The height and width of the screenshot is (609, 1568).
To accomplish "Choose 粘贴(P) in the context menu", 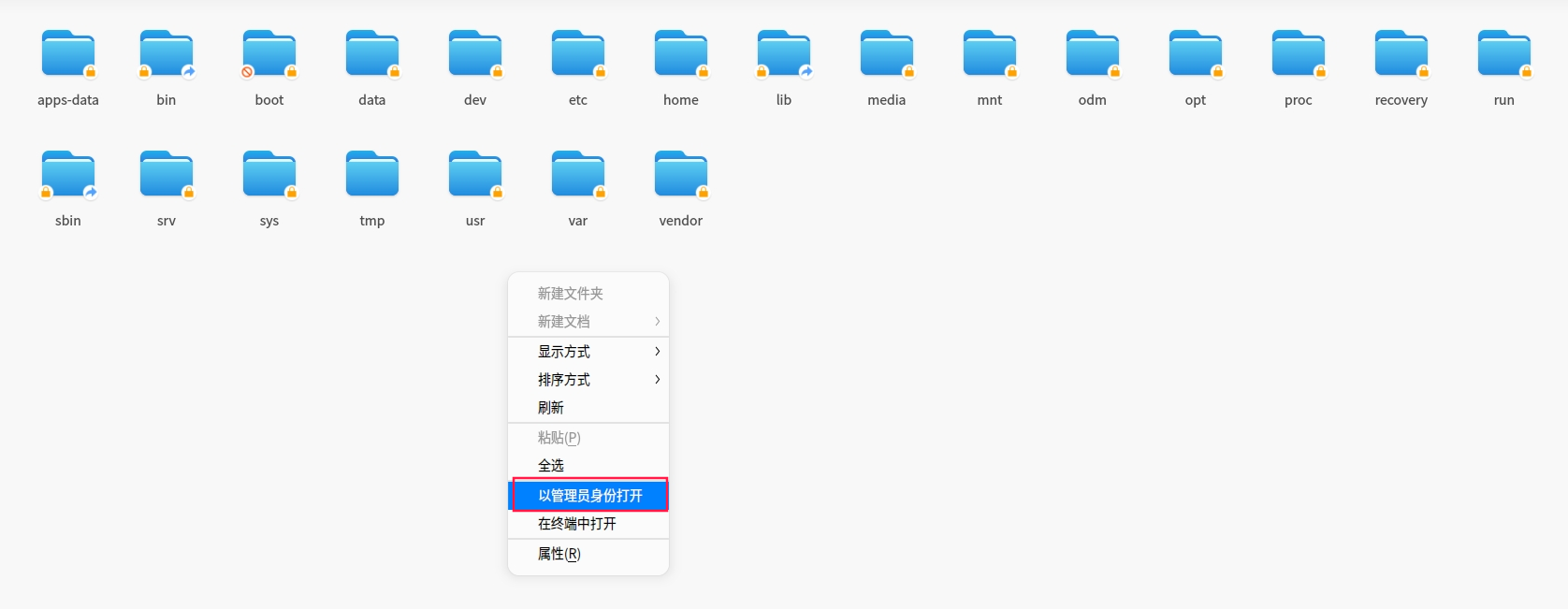I will 588,437.
